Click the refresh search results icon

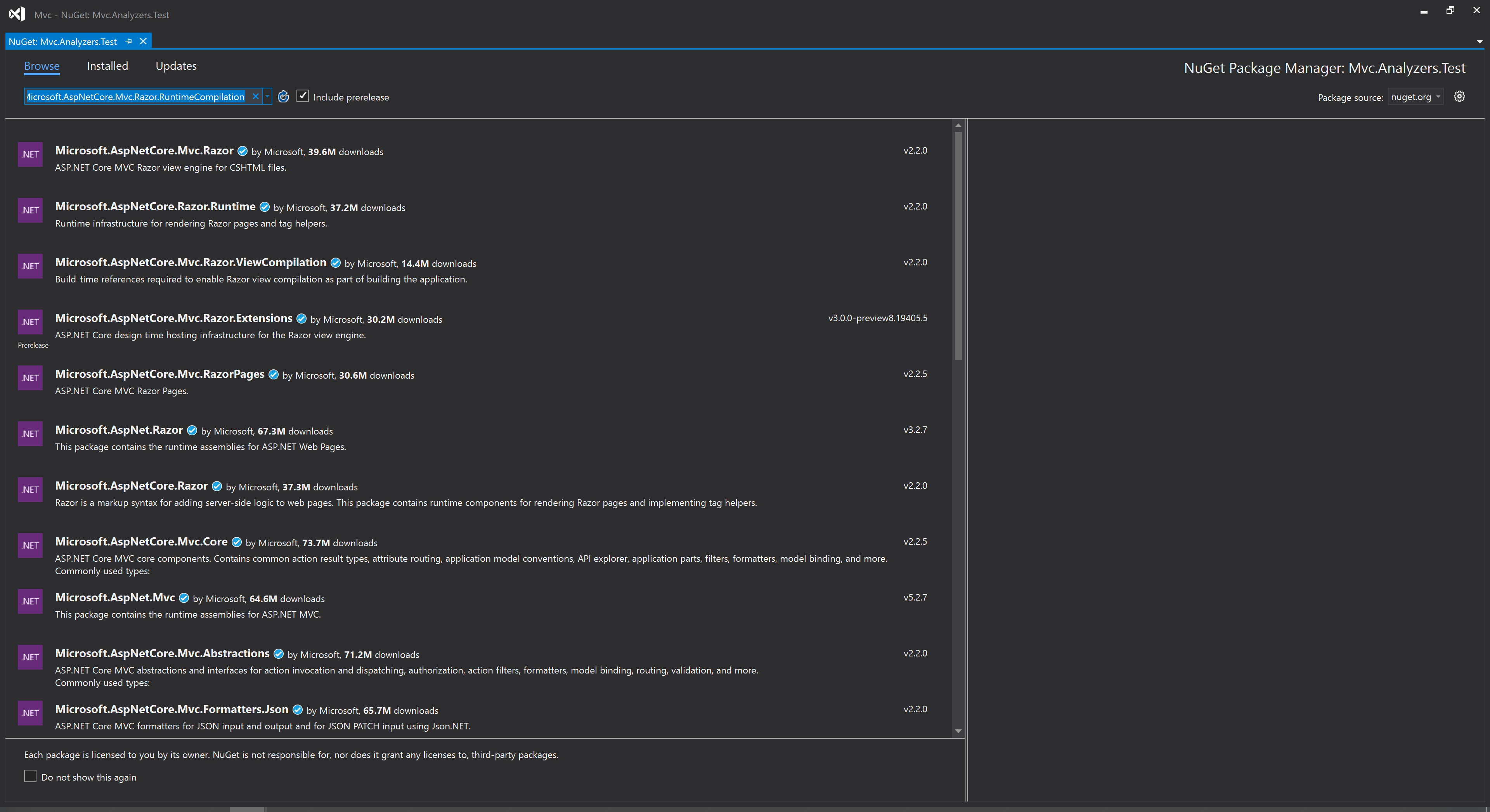click(x=283, y=97)
